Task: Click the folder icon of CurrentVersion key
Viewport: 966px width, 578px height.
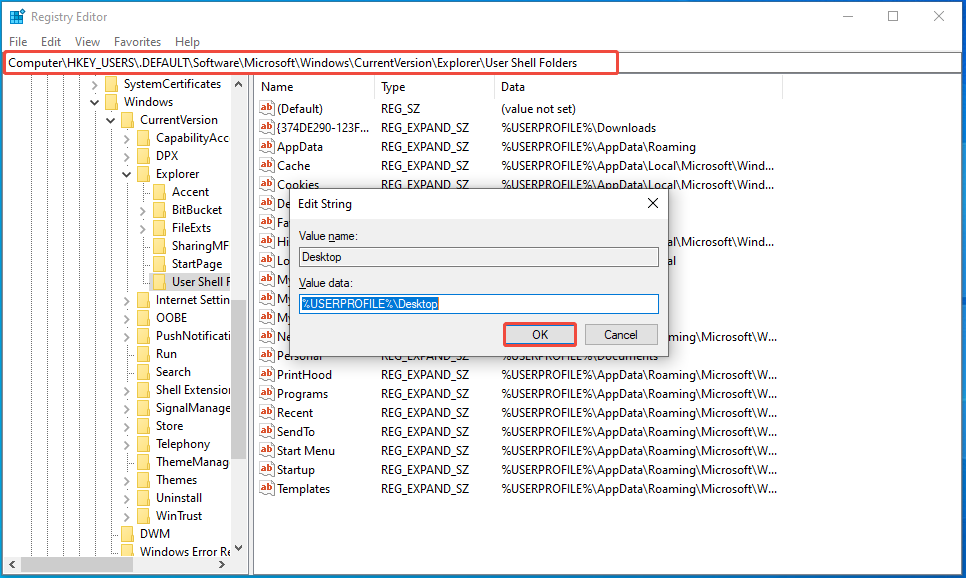Action: click(128, 120)
